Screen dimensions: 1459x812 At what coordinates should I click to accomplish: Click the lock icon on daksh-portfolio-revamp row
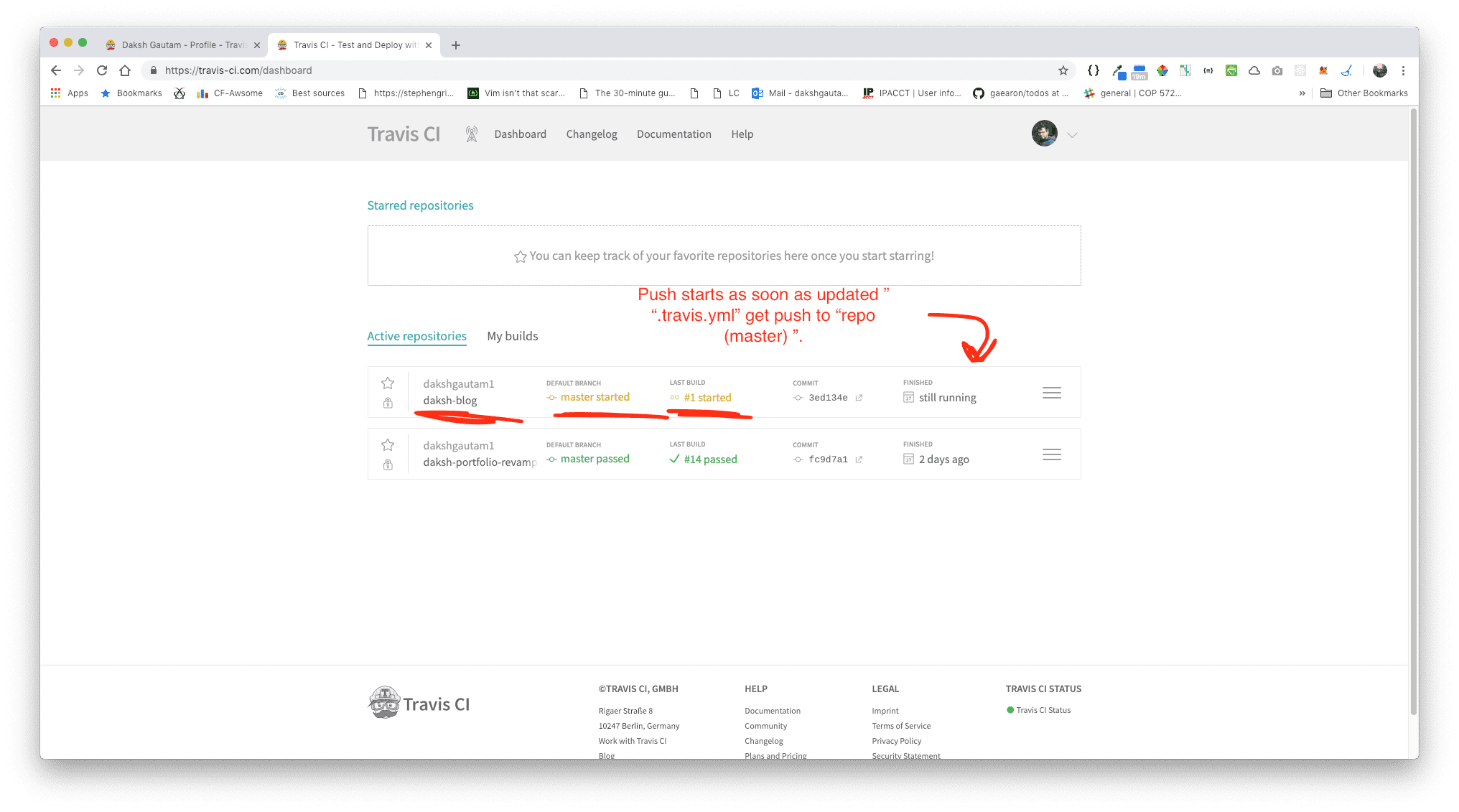388,465
